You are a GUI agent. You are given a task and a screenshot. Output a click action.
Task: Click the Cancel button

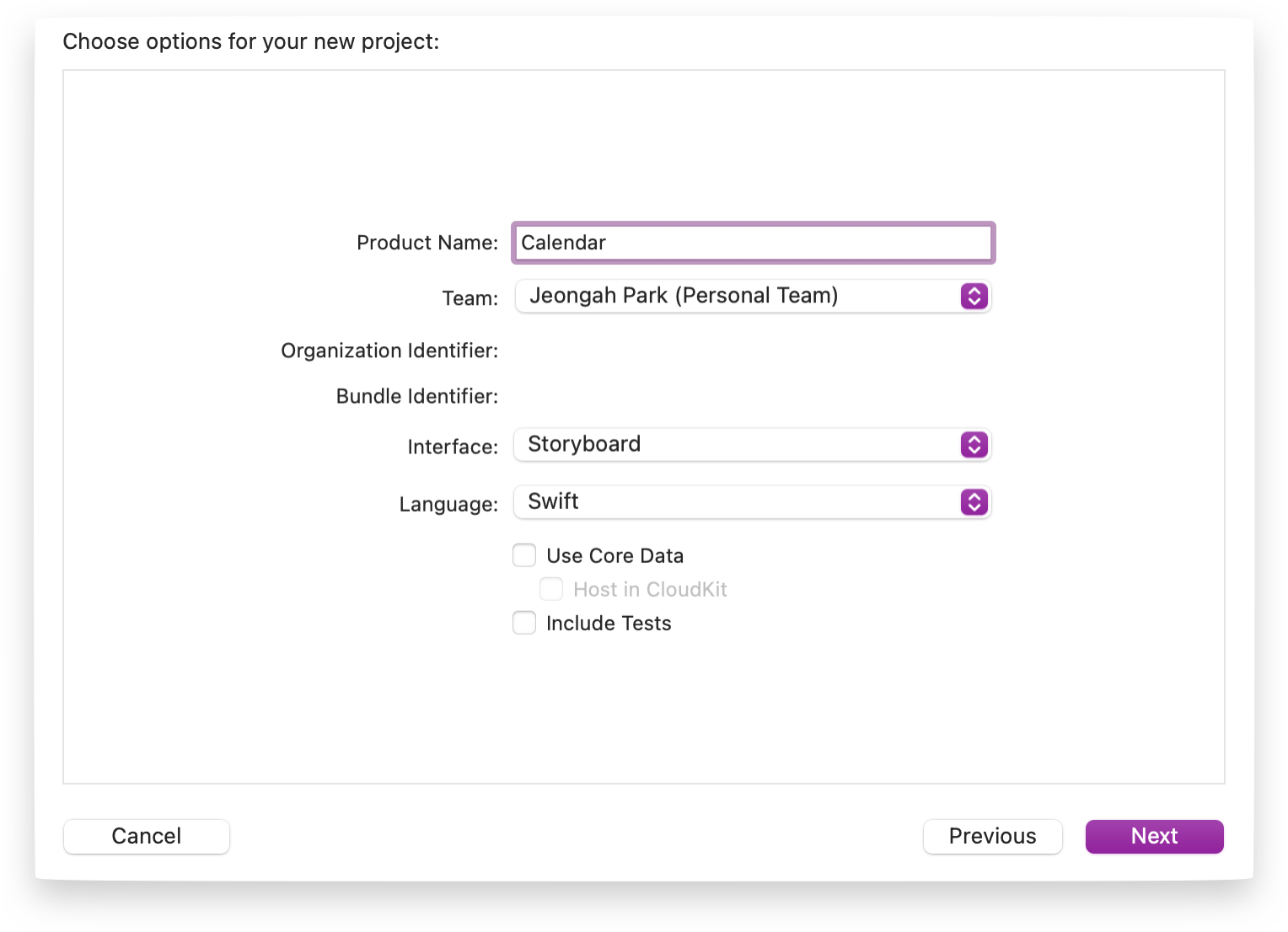coord(147,836)
